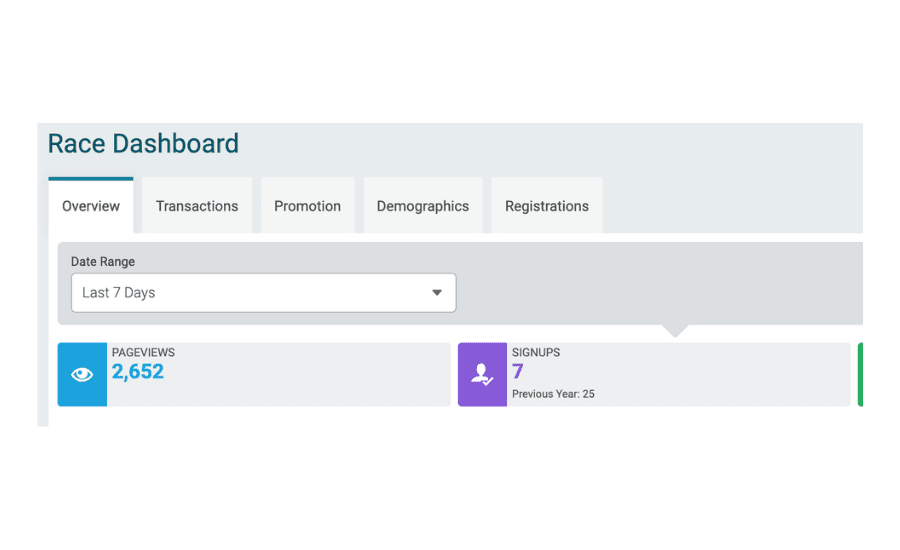Click the purple Signups user-check icon
Screen dimensions: 900x550
(x=482, y=374)
